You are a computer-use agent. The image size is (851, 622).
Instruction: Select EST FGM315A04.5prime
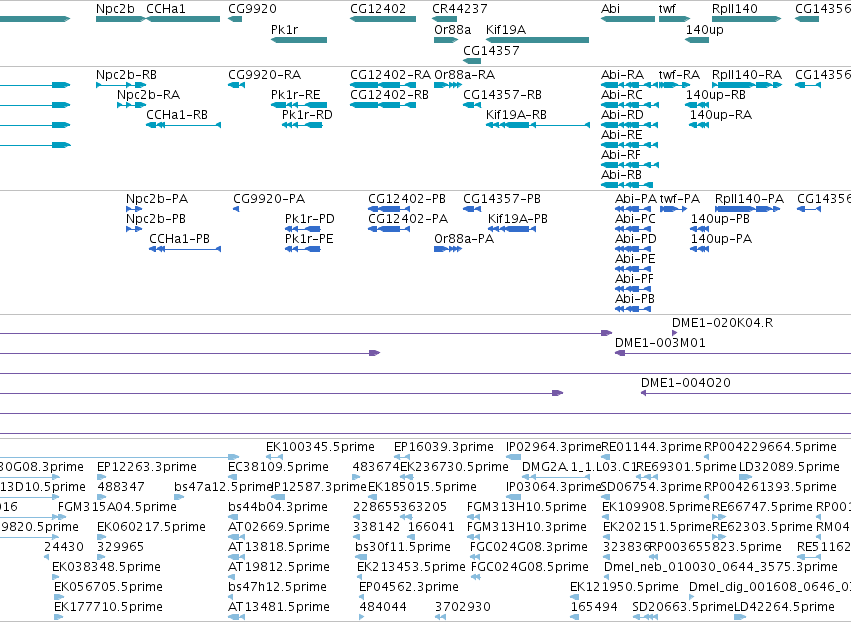coord(62,517)
